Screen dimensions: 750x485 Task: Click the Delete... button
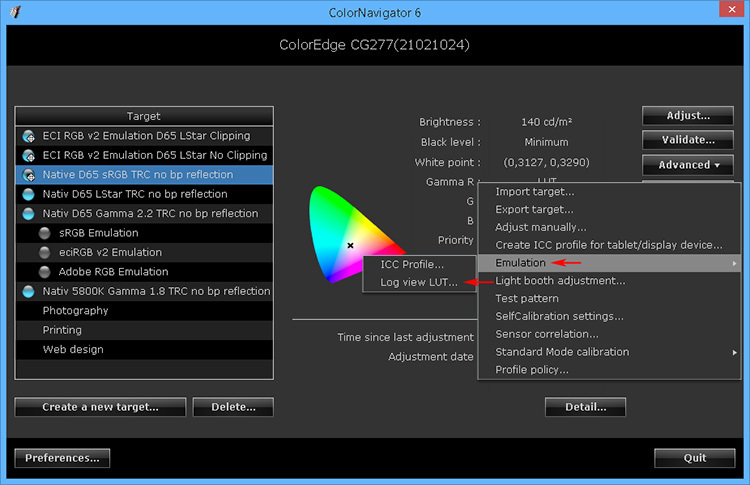point(233,407)
